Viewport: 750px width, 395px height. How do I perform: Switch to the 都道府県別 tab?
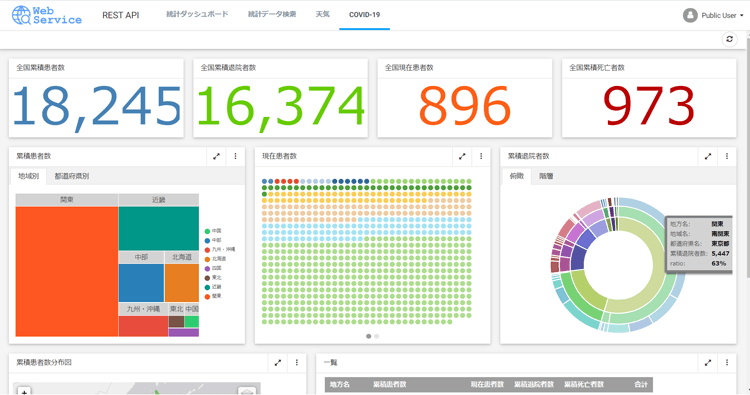(72, 176)
